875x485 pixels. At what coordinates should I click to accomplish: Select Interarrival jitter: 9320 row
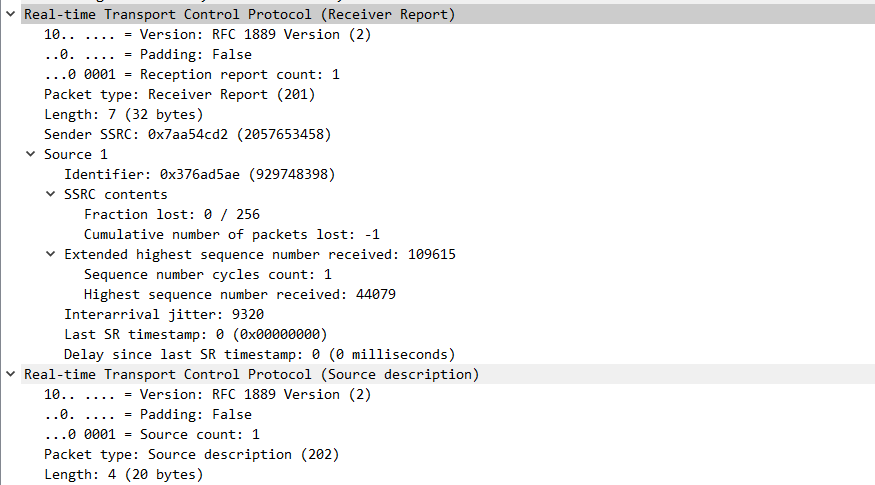[x=164, y=314]
